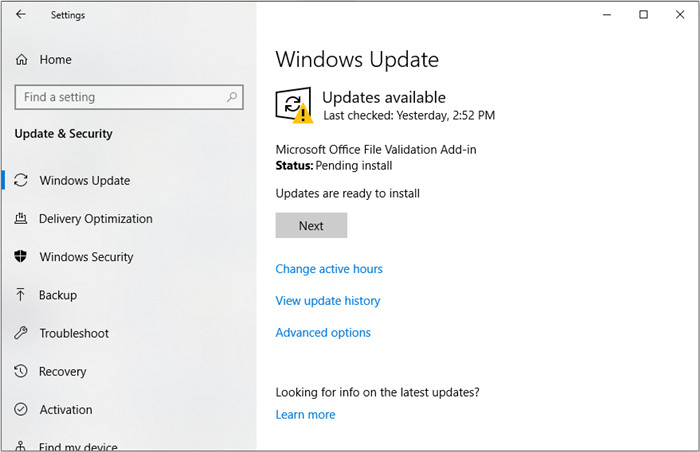700x452 pixels.
Task: Click the Updates available heading
Action: coord(384,97)
